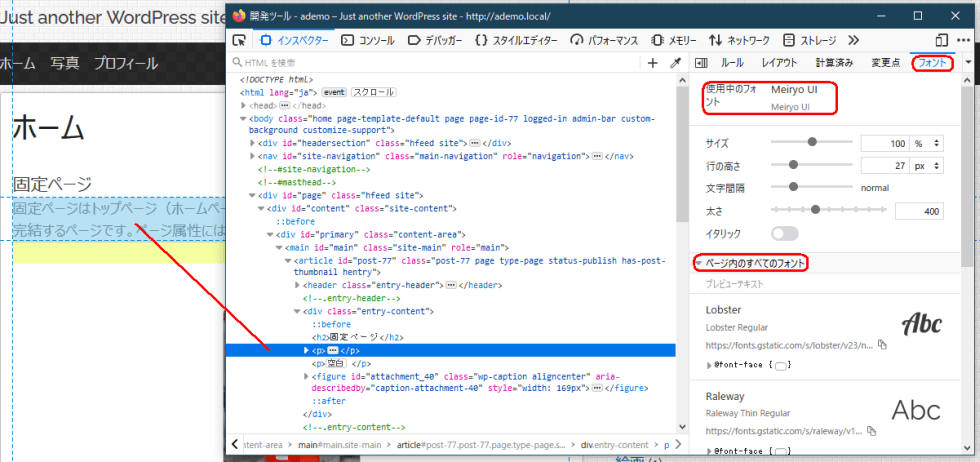Collapse ページ内のすべてのフォント section
Image resolution: width=980 pixels, height=462 pixels.
pyautogui.click(x=699, y=264)
